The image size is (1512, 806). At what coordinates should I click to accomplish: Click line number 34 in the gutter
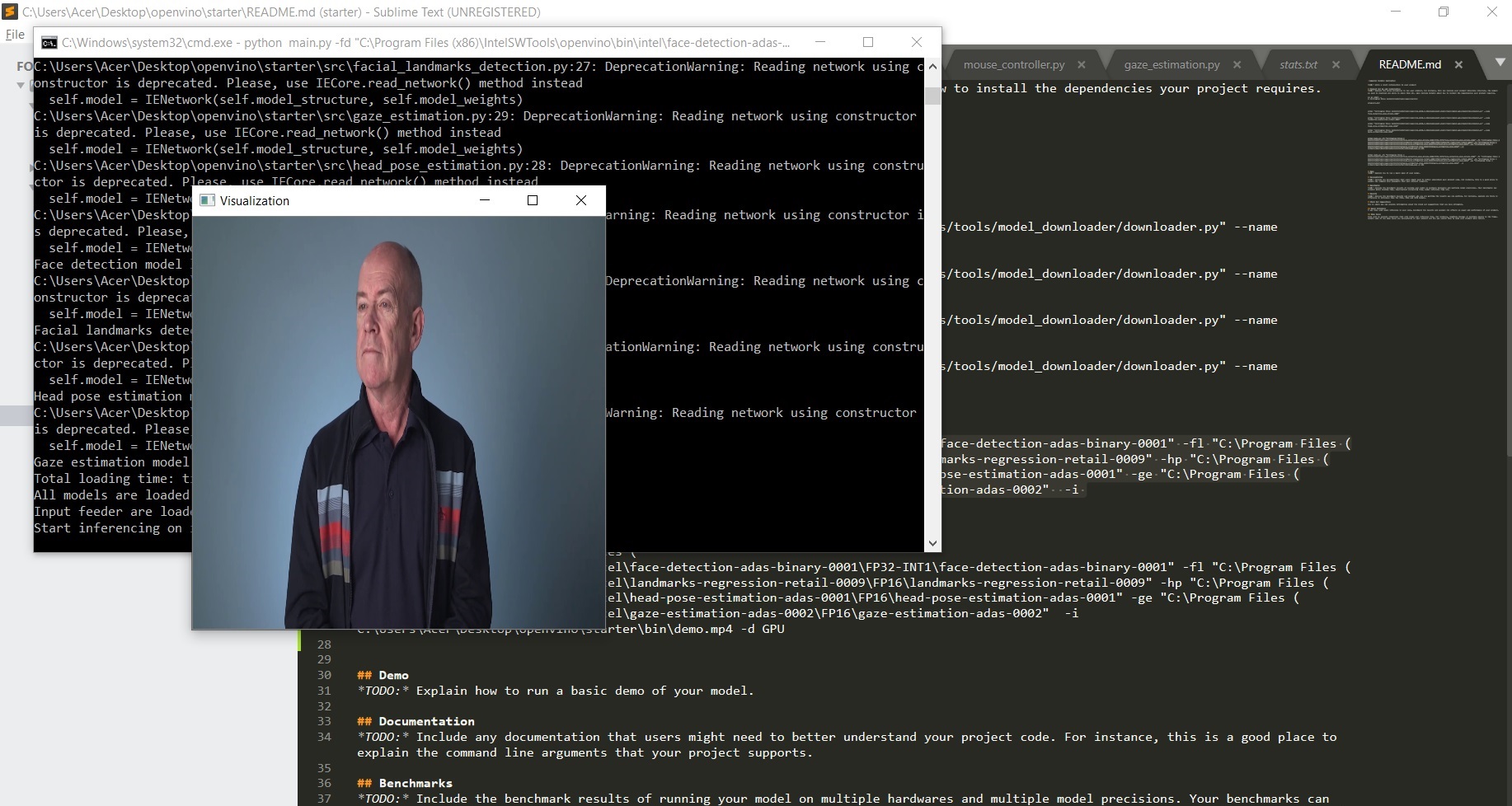(x=324, y=737)
